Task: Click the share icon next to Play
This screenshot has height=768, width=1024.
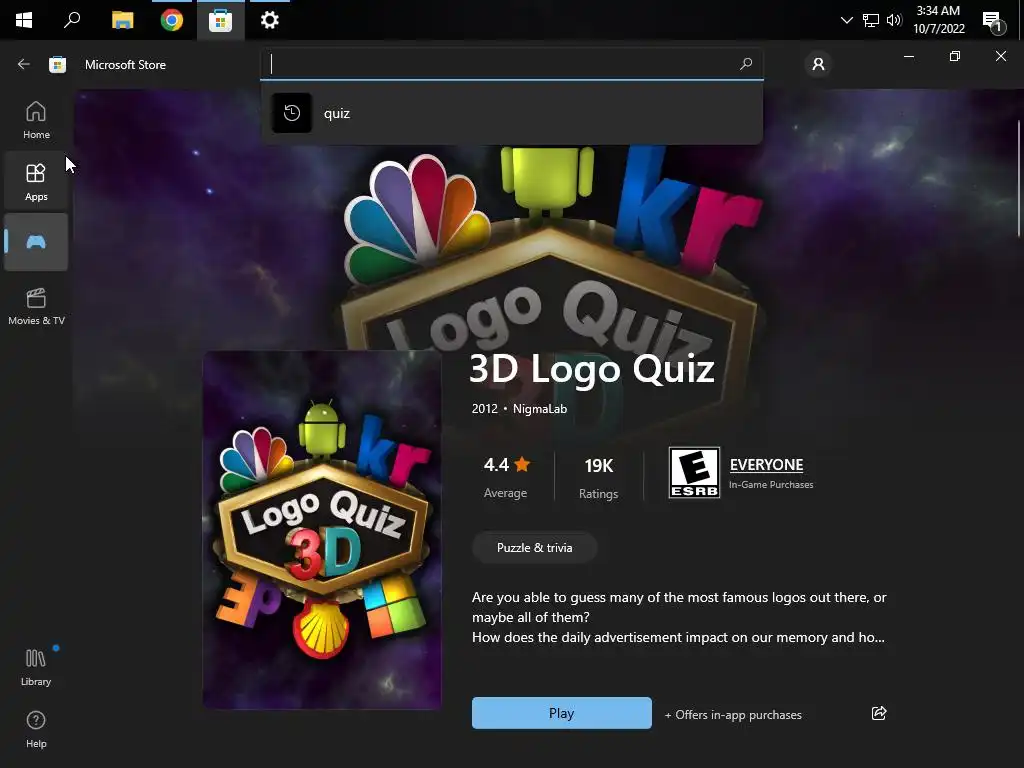Action: (x=878, y=713)
